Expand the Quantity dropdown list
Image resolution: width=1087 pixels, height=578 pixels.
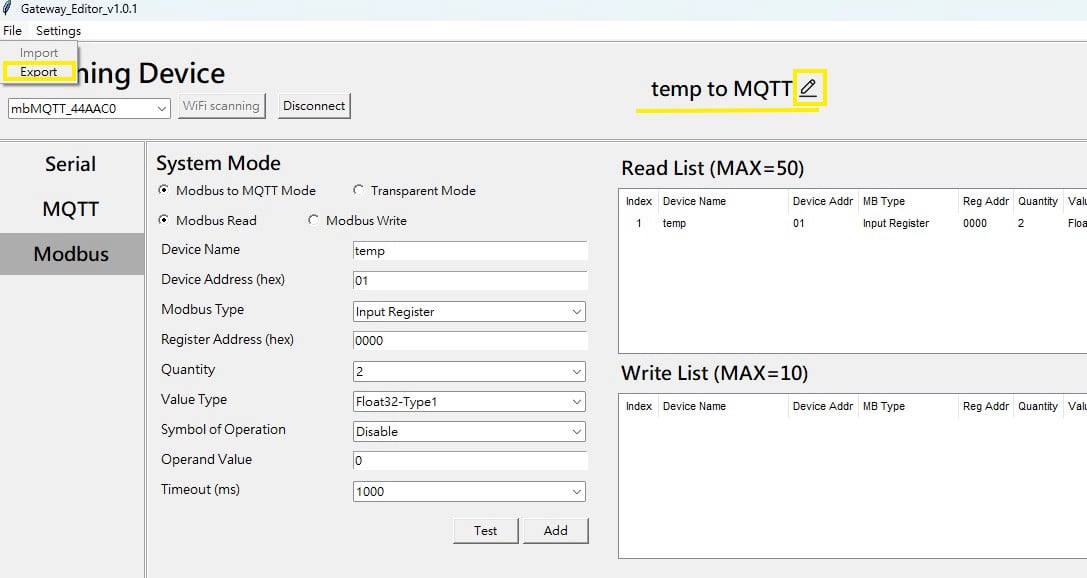point(576,372)
